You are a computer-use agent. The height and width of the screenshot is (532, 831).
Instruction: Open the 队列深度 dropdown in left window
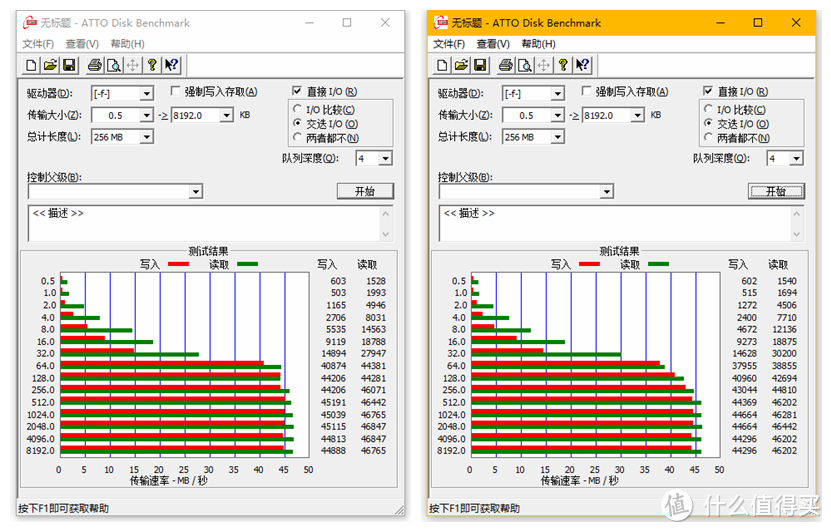[x=386, y=158]
